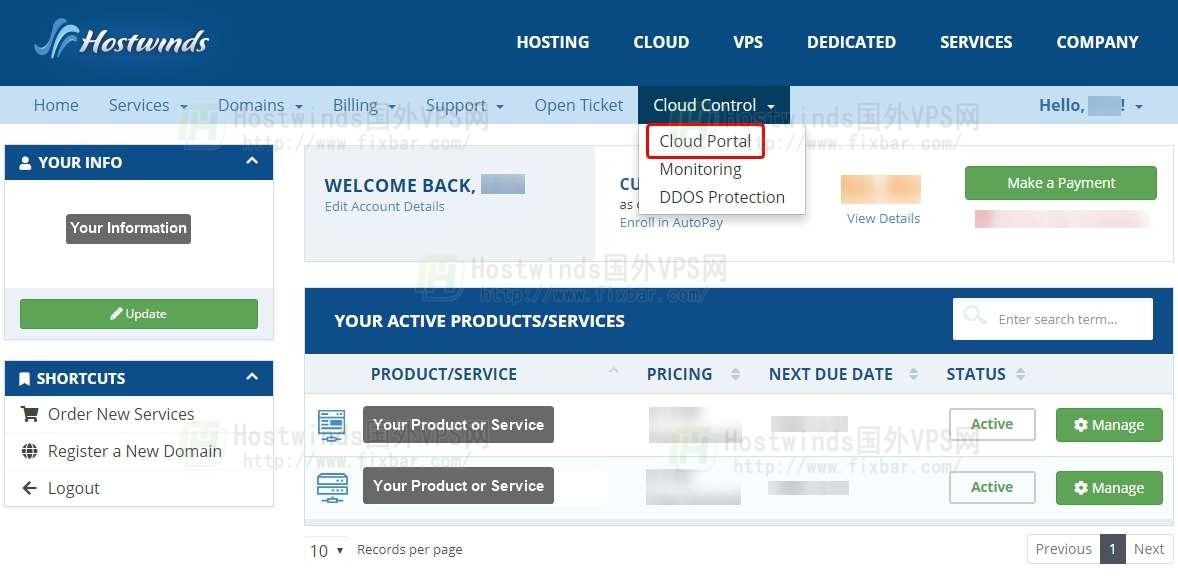Open the Domains dropdown menu

[x=260, y=105]
